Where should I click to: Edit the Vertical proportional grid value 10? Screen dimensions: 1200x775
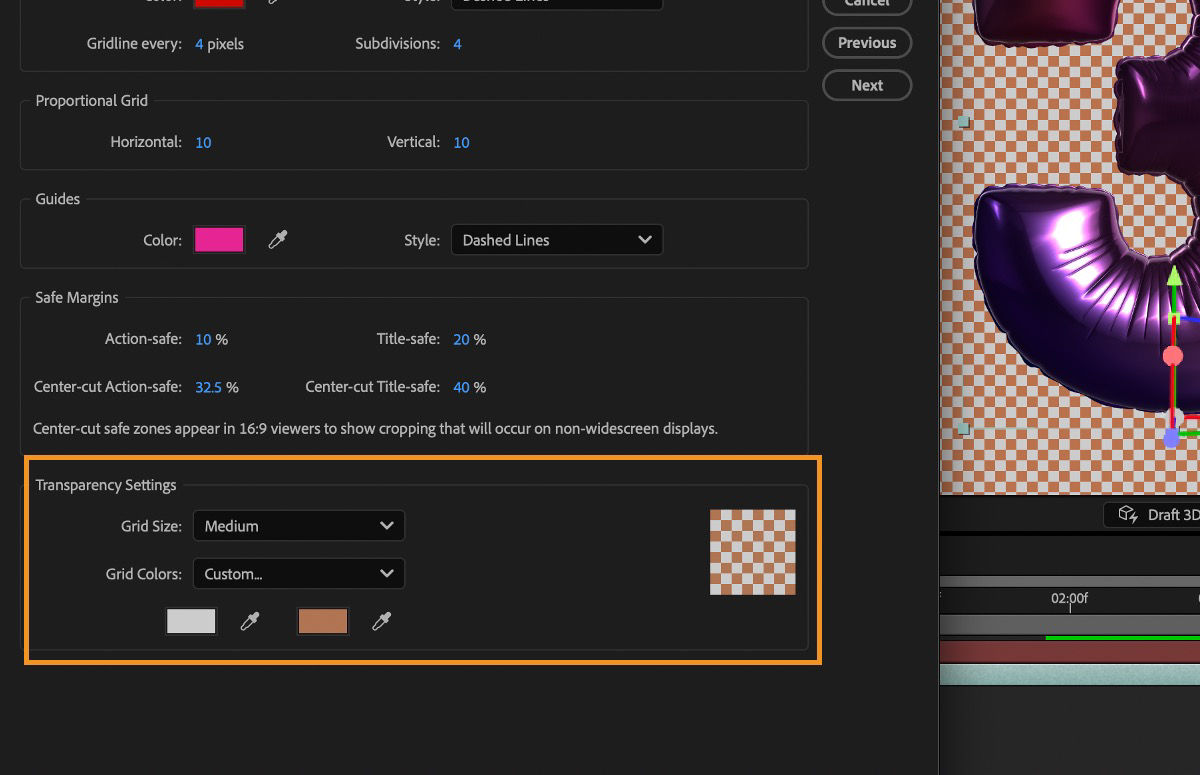coord(461,142)
